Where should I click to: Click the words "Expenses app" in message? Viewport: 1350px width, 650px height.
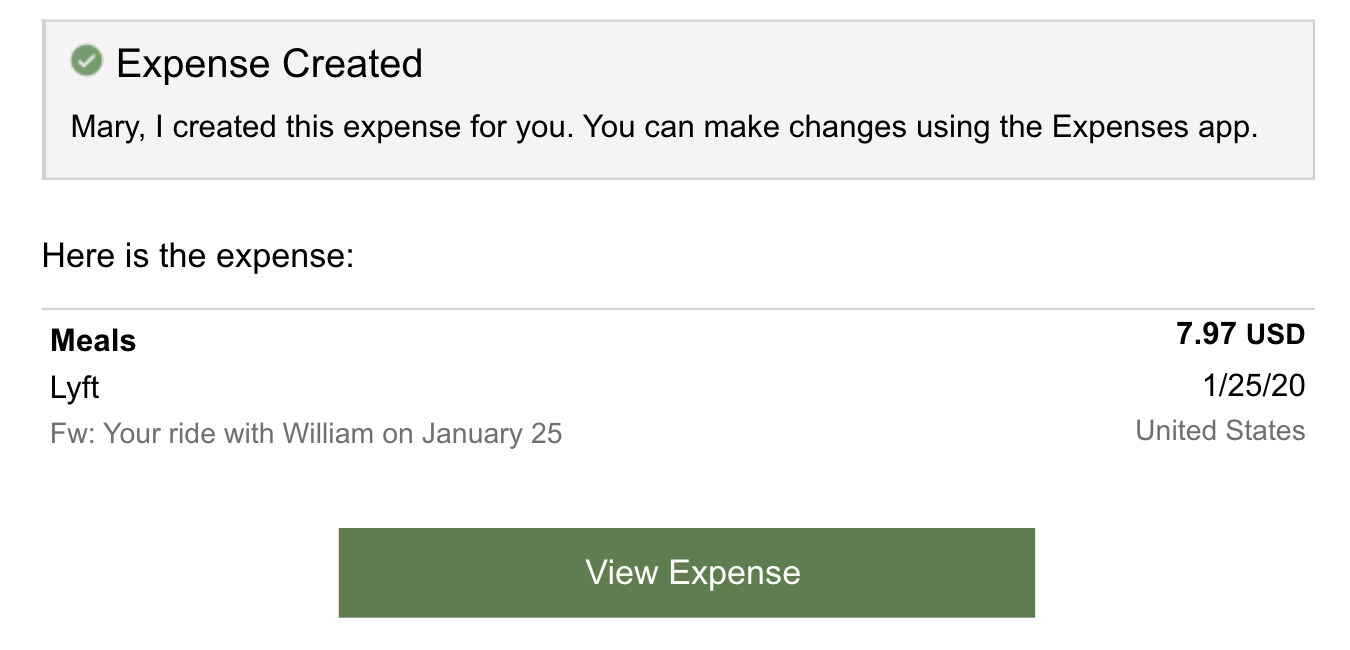1154,128
